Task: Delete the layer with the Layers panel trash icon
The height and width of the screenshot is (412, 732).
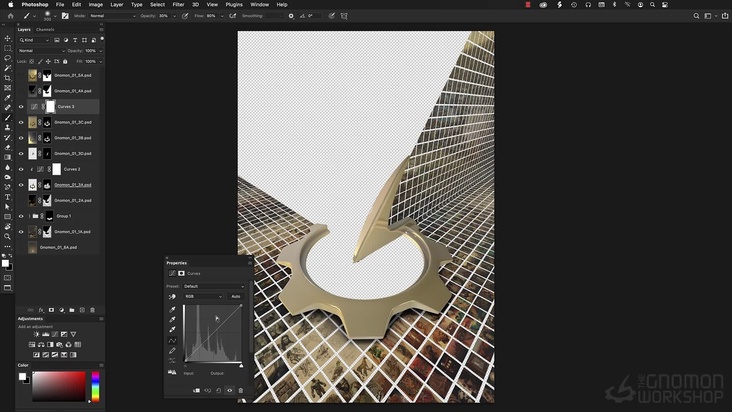Action: coord(92,310)
